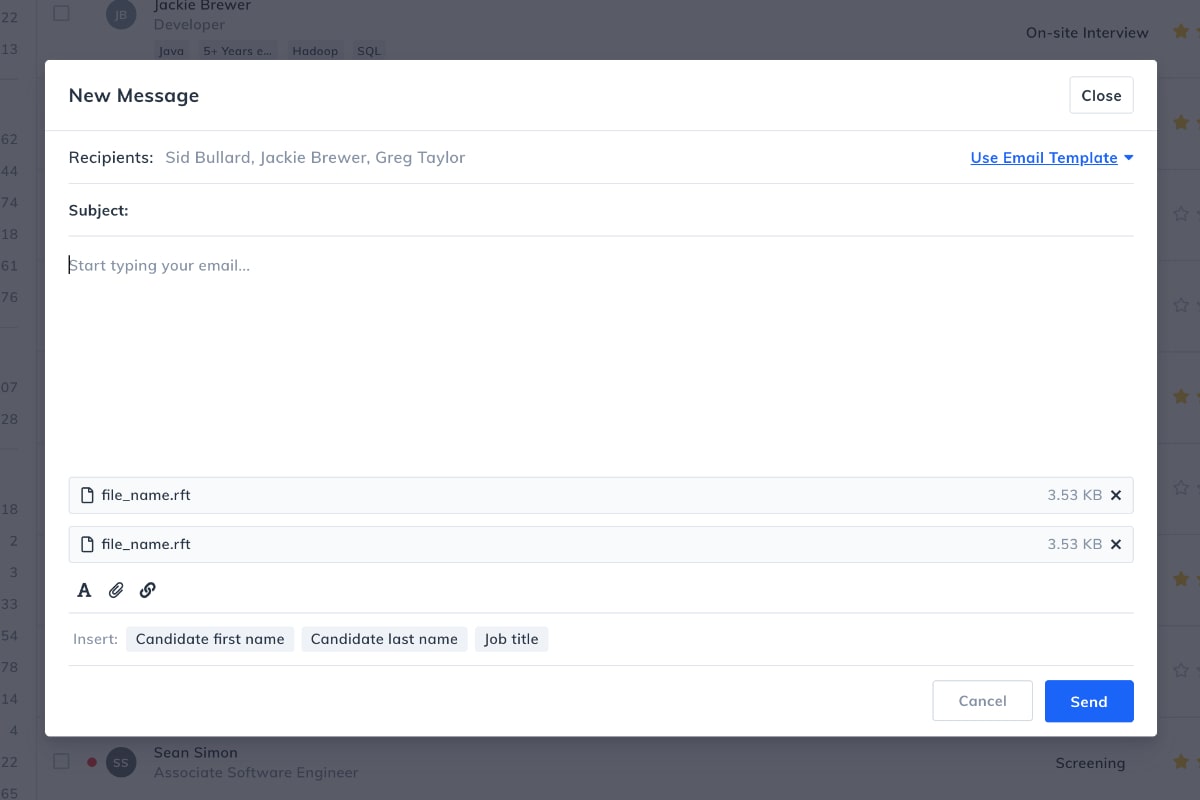
Task: Select the On-site Interview stage label
Action: coord(1087,32)
